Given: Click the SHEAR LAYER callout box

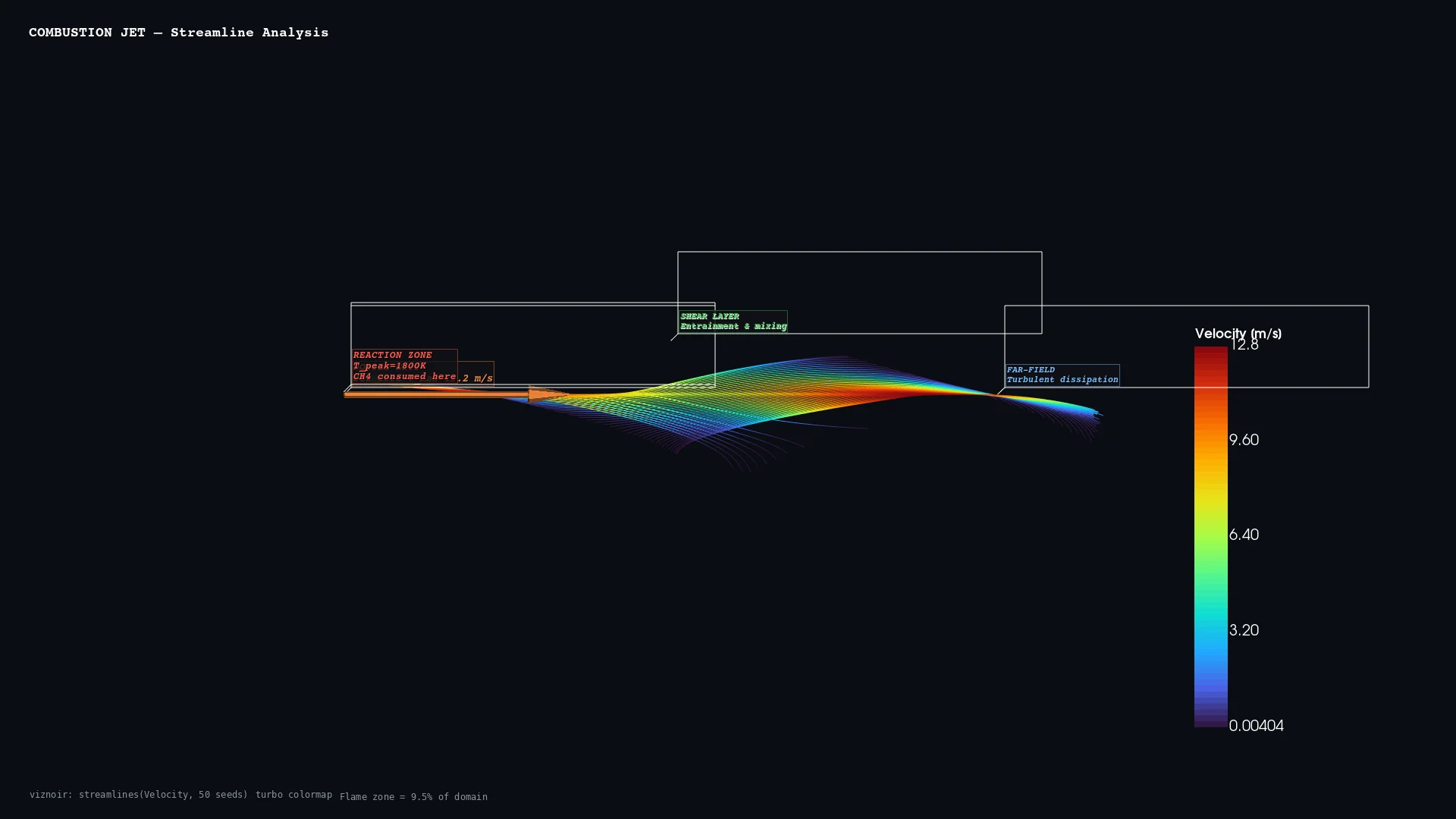Looking at the screenshot, I should 733,321.
